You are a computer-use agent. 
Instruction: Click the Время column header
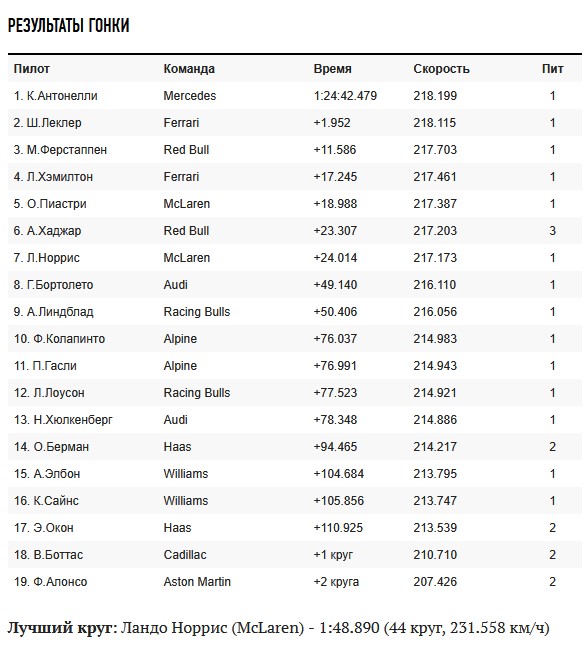point(332,69)
